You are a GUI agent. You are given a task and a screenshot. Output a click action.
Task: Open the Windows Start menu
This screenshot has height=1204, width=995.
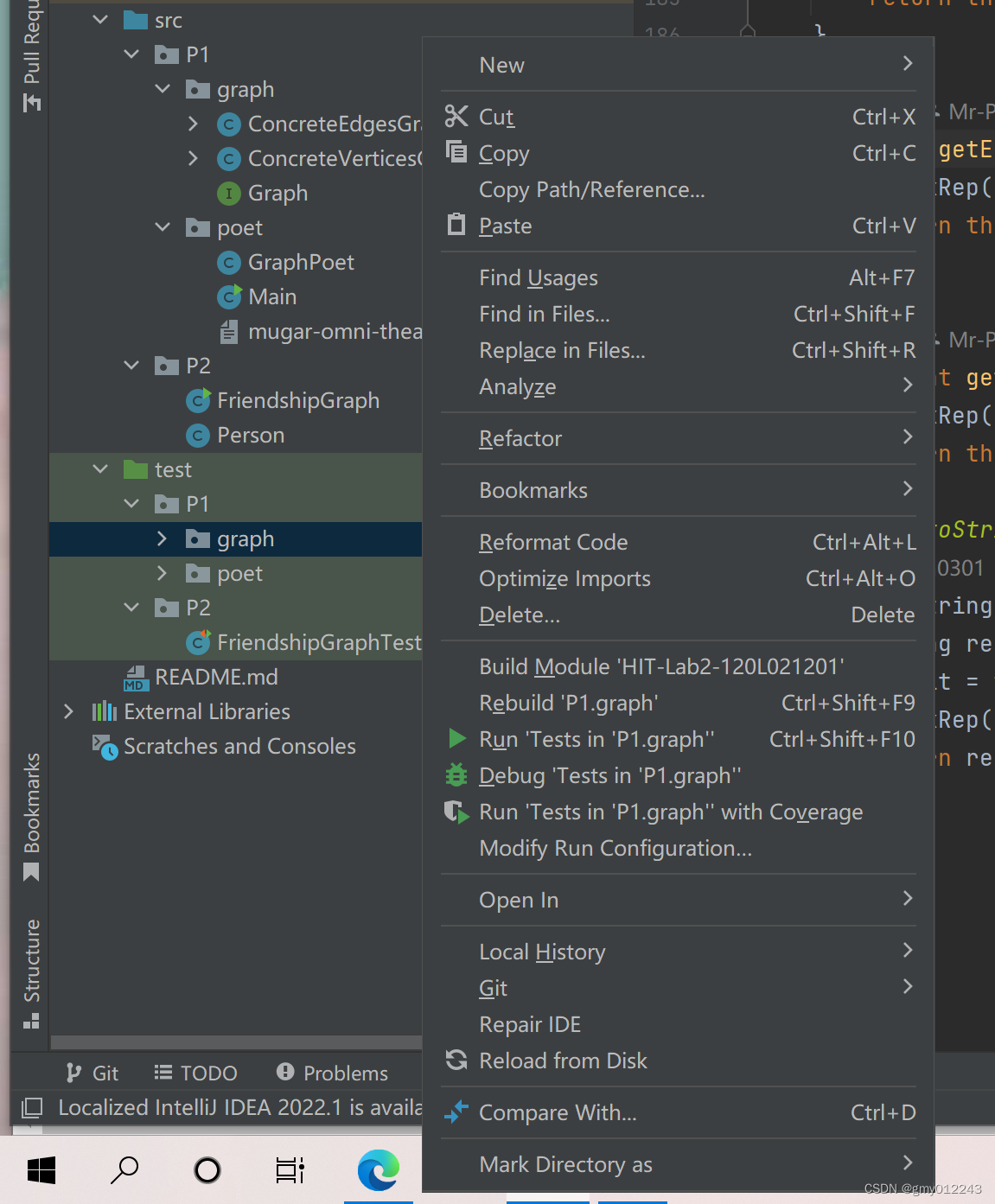coord(41,1170)
